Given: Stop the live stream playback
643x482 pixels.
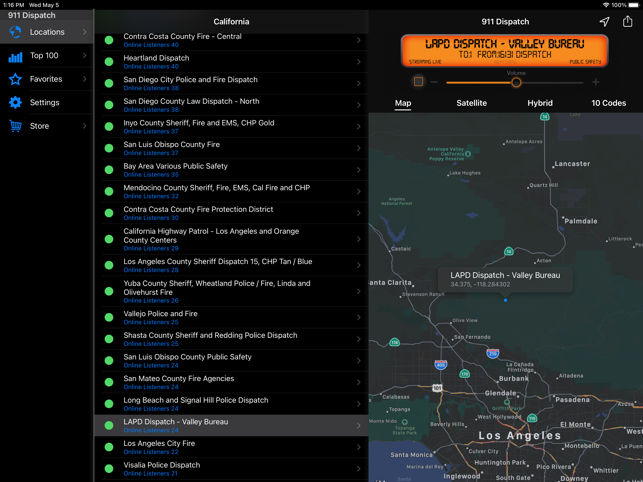Looking at the screenshot, I should pyautogui.click(x=418, y=81).
